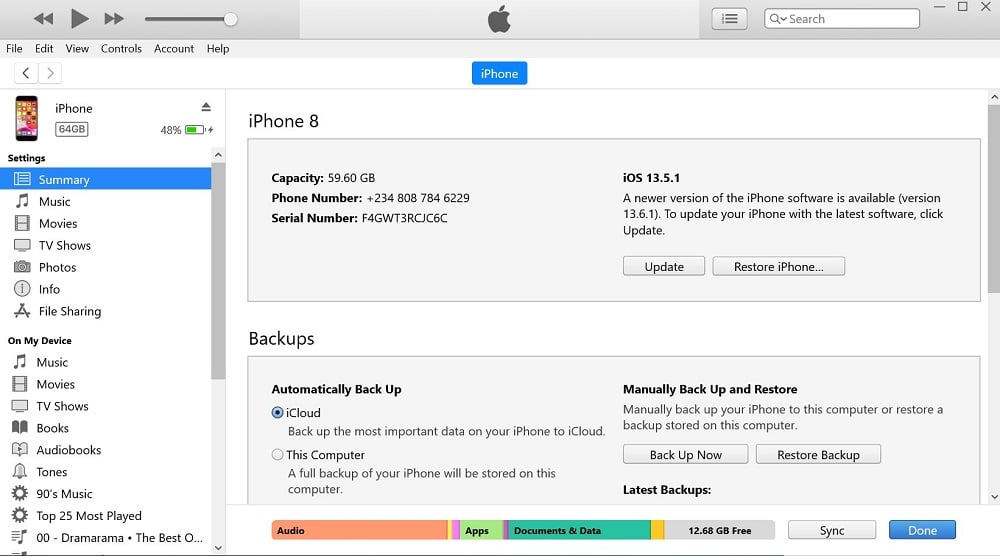1000x556 pixels.
Task: Select Tones with the bell icon
Action: (51, 472)
